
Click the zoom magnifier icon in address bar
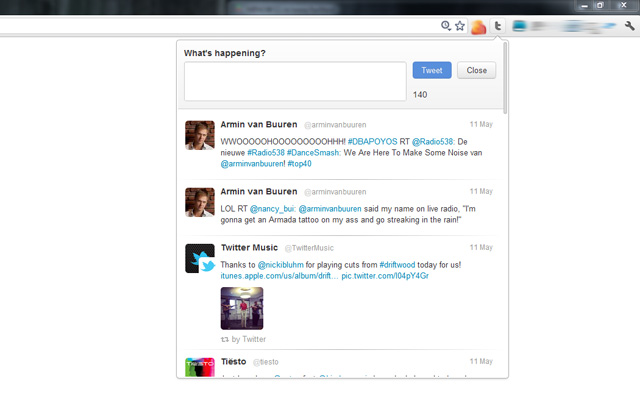pyautogui.click(x=446, y=26)
